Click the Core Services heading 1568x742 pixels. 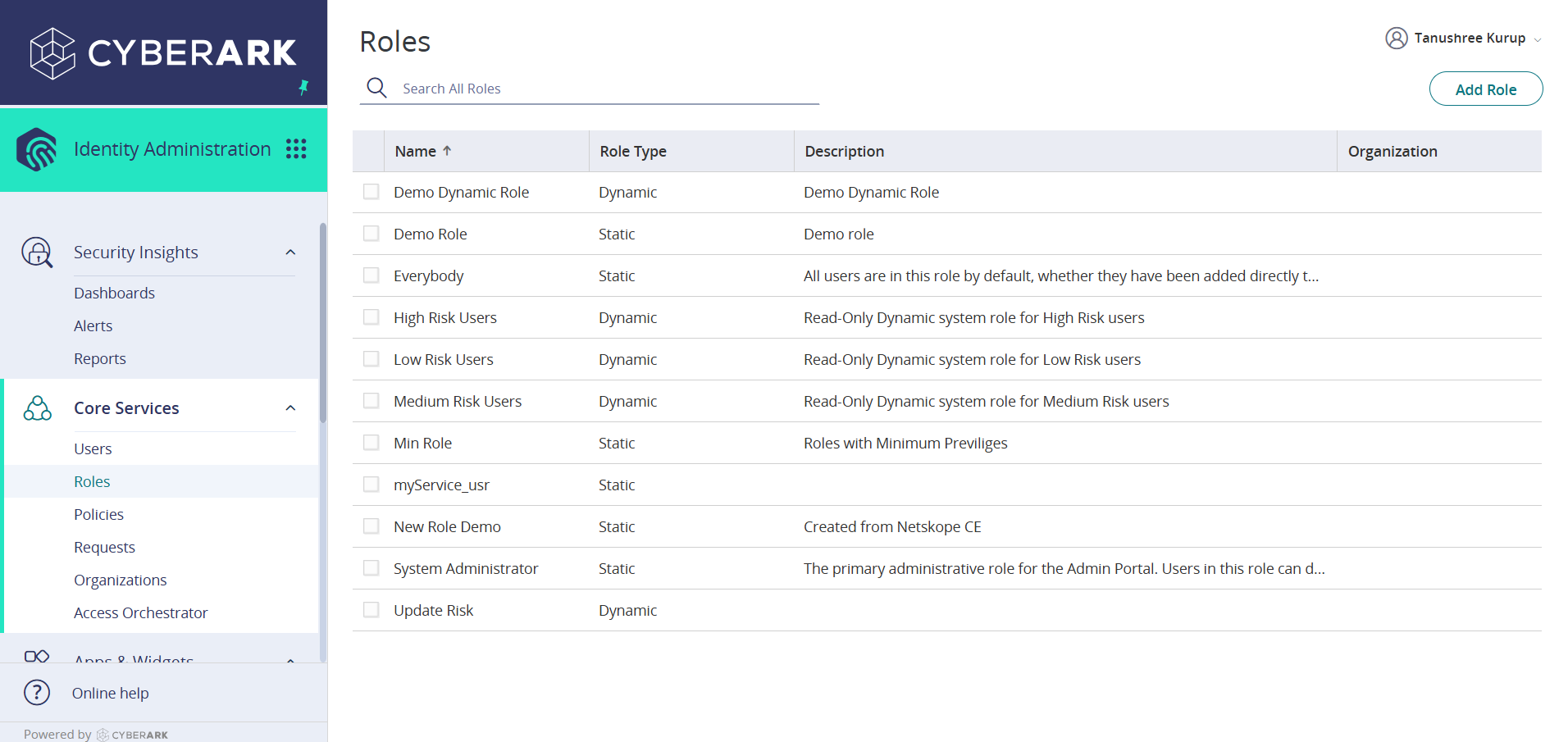[126, 408]
